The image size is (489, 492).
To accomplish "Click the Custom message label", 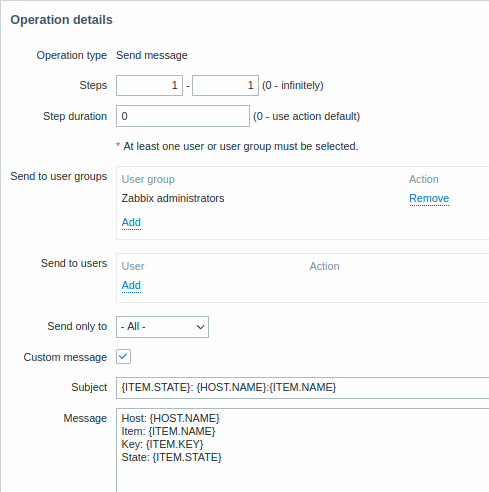I will 65,357.
